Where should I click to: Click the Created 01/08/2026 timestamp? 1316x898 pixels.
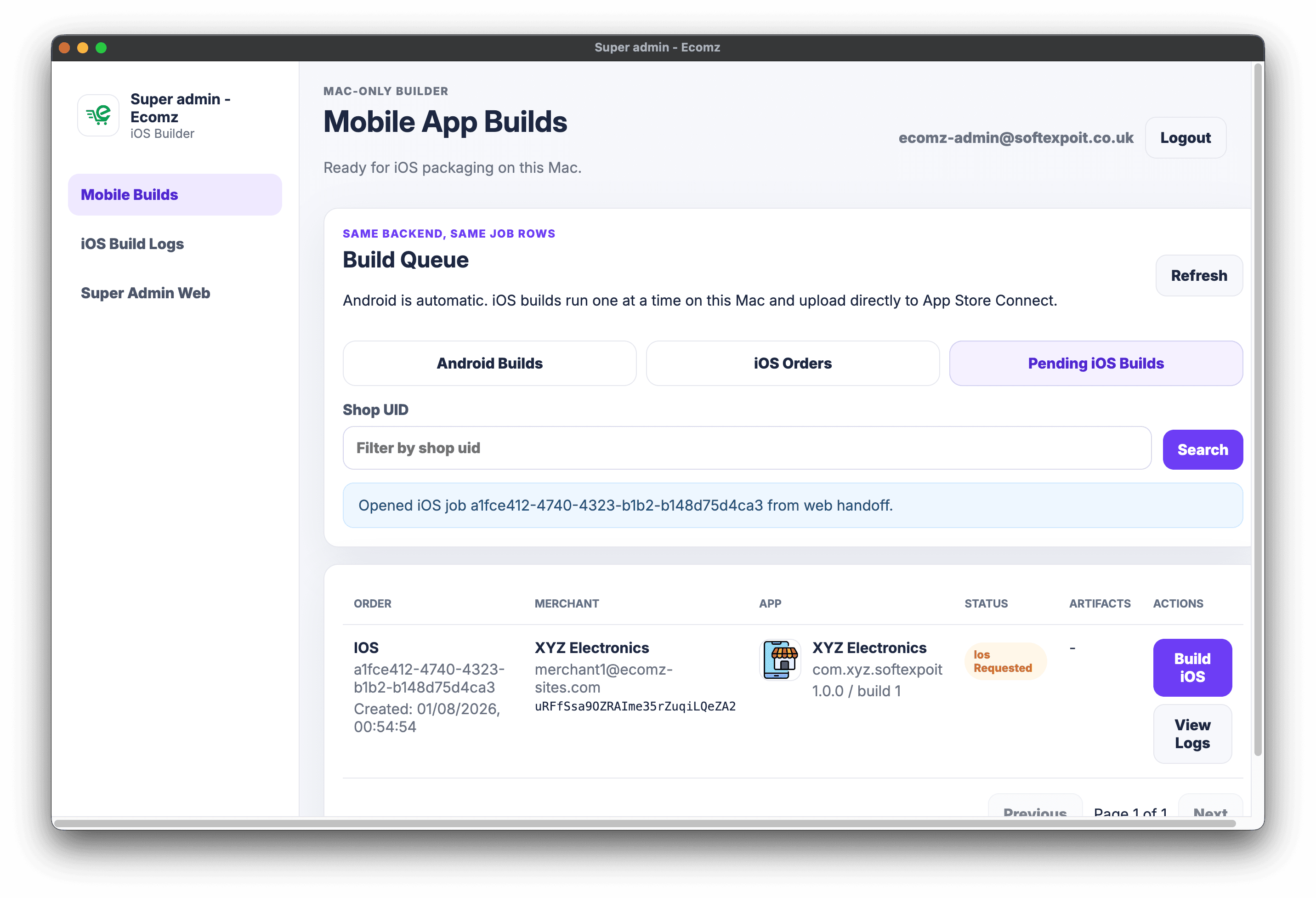pos(426,718)
